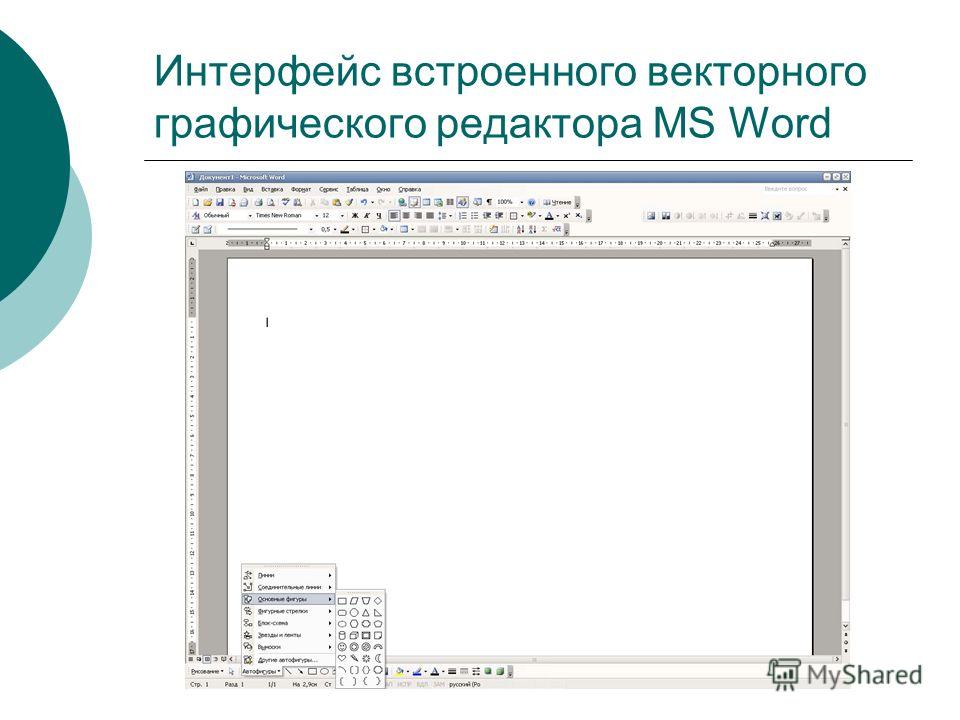Viewport: 960px width, 720px height.
Task: Center the text
Action: coord(406,216)
